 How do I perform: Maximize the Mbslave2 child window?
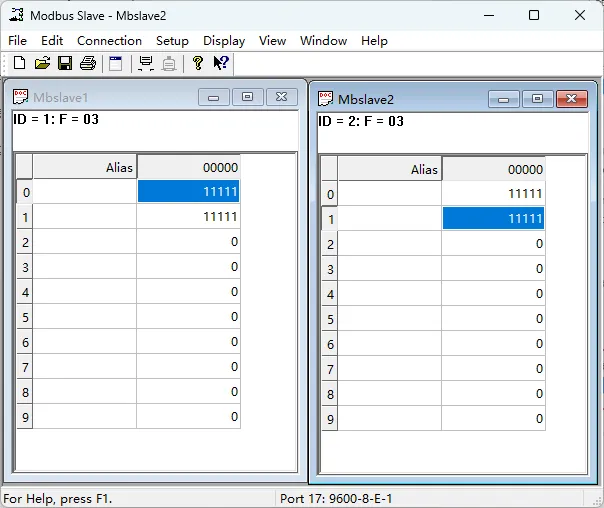click(x=537, y=99)
